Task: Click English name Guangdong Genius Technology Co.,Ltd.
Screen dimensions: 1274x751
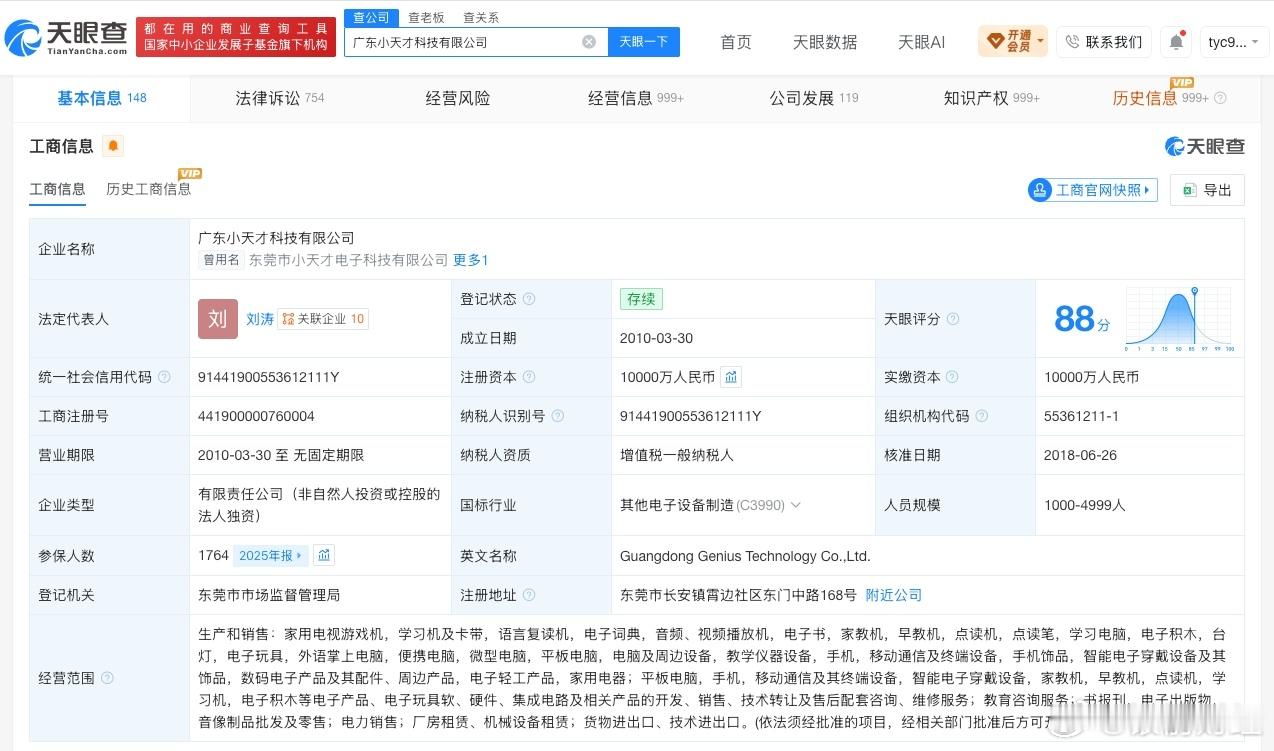Action: click(x=745, y=556)
